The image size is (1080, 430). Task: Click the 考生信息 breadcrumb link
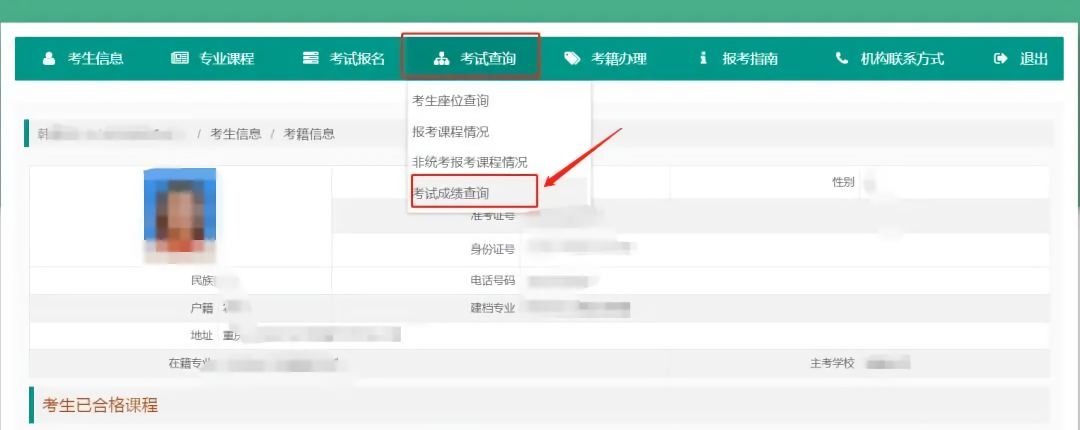[x=236, y=134]
